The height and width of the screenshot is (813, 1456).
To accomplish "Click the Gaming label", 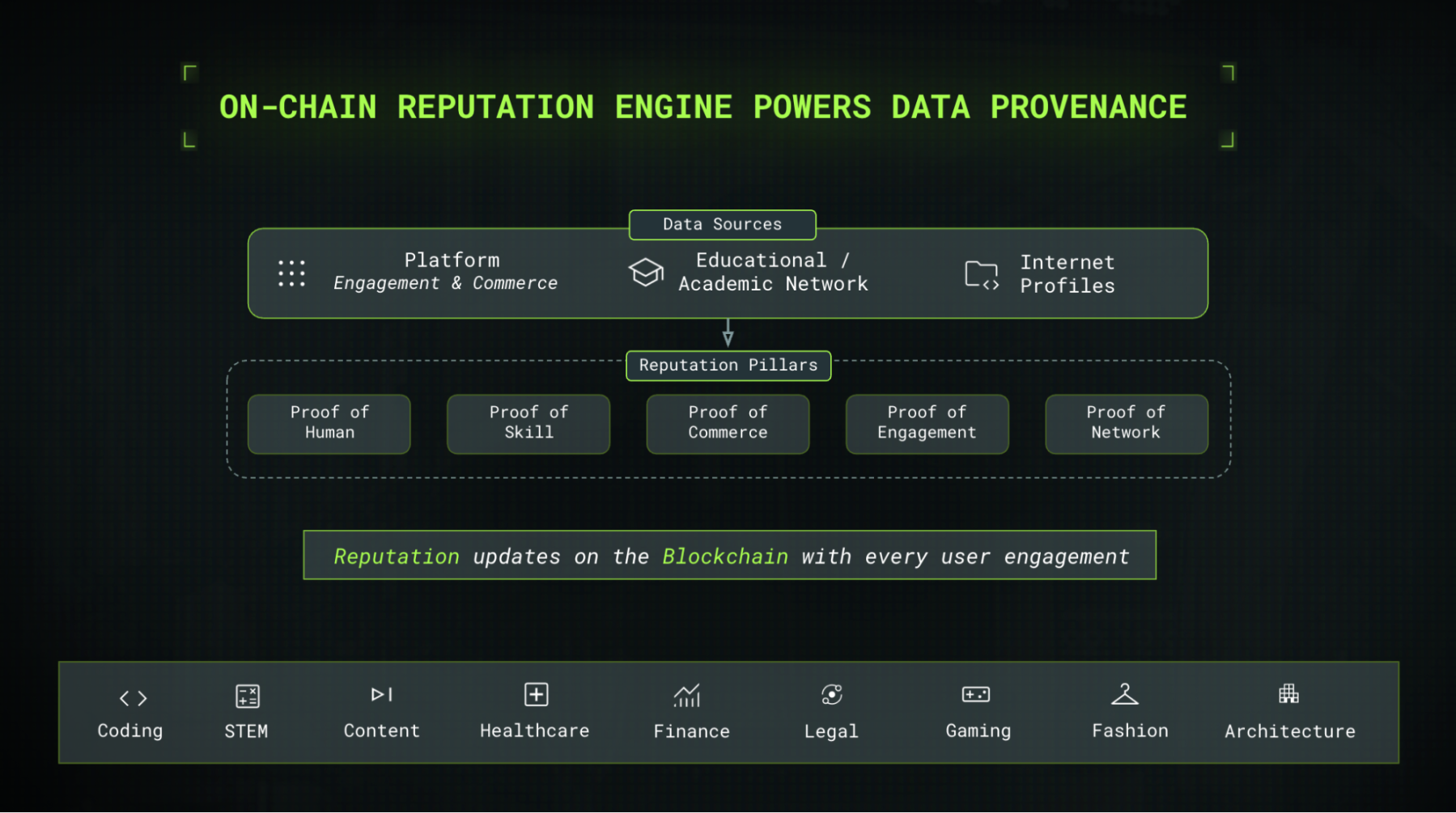I will (x=978, y=731).
